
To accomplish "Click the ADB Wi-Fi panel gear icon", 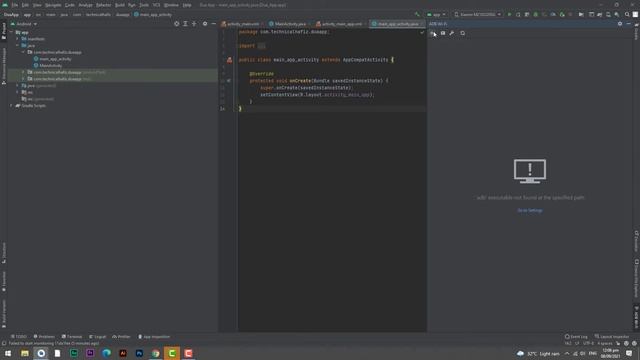I will click(620, 24).
